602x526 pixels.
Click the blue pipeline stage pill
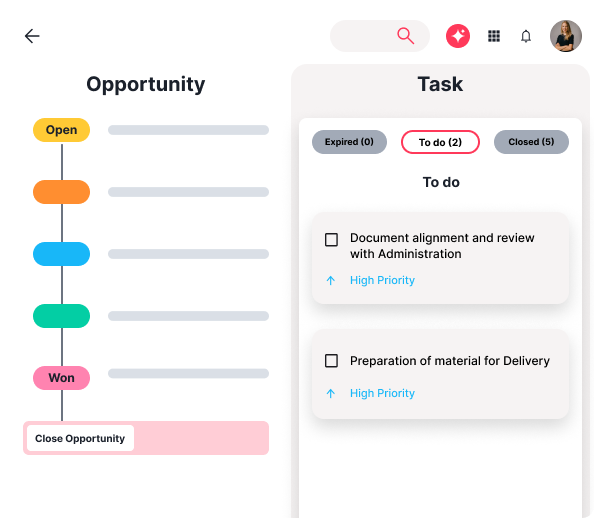(x=61, y=254)
